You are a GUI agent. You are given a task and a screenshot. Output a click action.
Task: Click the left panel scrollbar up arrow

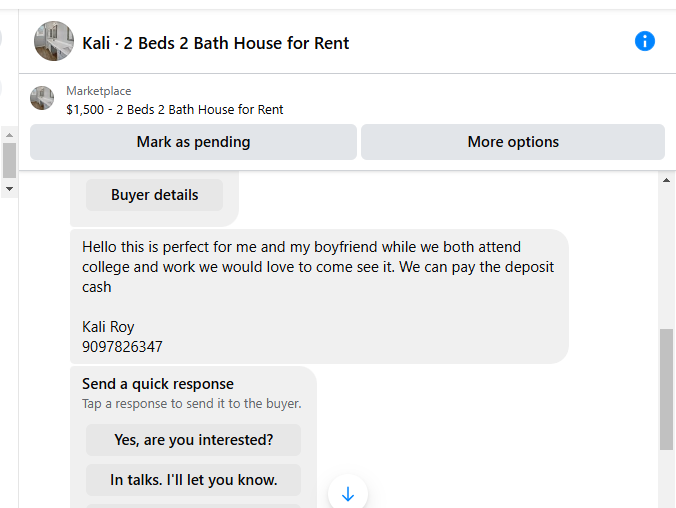pos(9,135)
